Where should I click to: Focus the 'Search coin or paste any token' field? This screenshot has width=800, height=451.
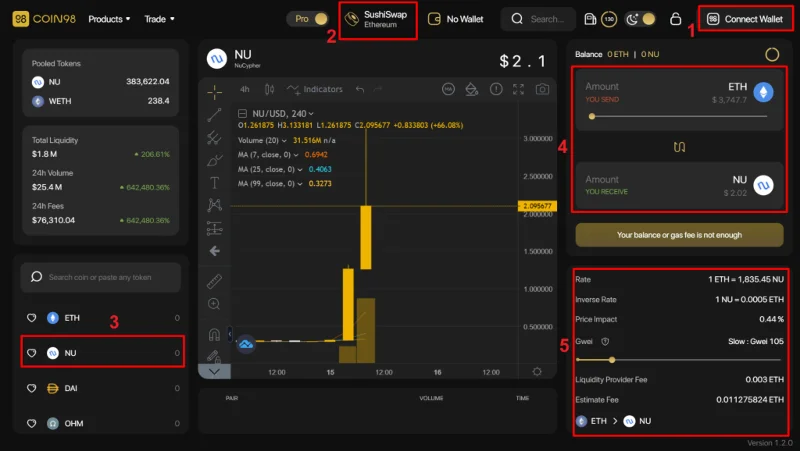click(101, 277)
